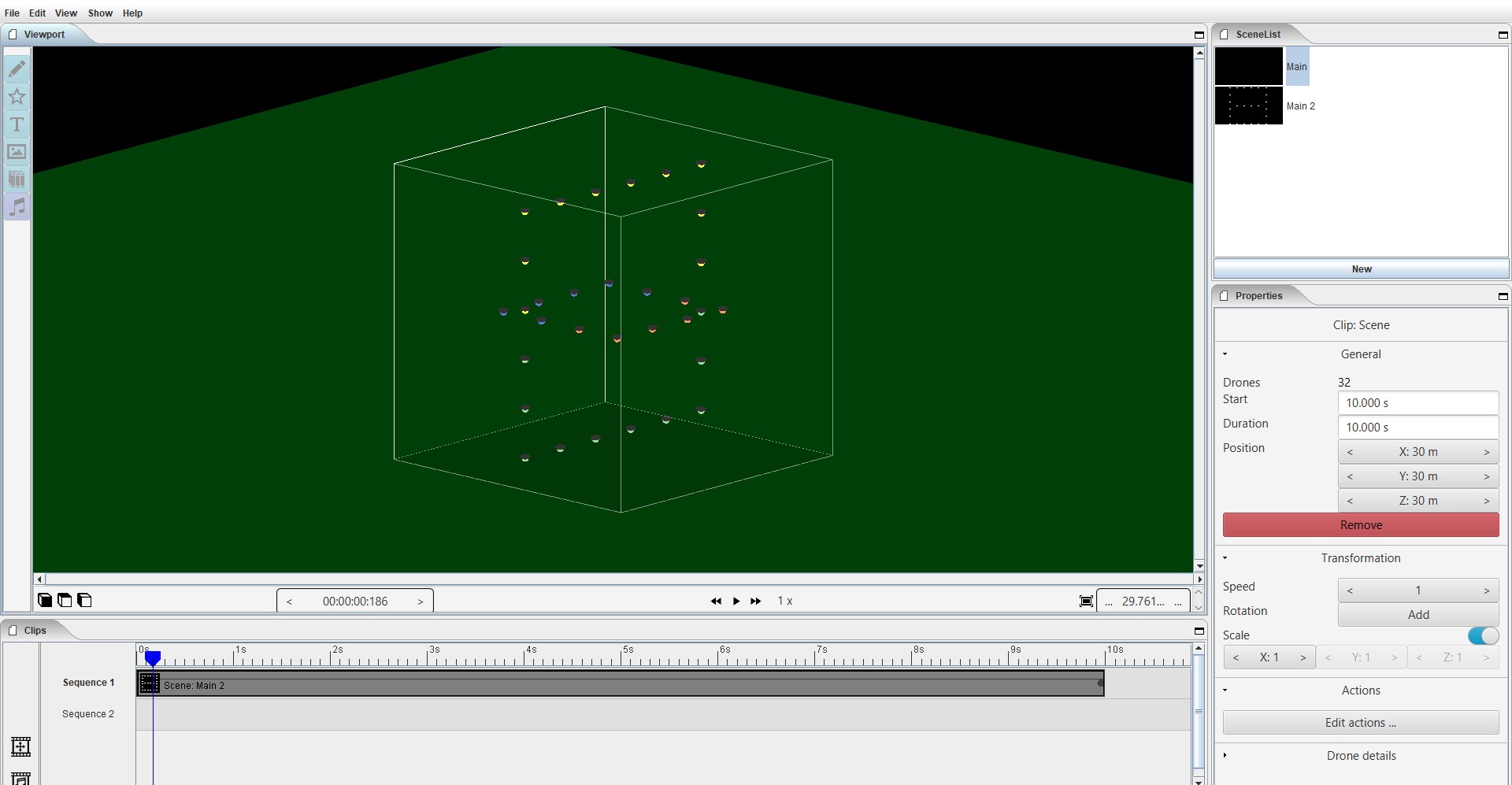This screenshot has height=785, width=1512.
Task: Expand the Drone details section
Action: [1225, 756]
